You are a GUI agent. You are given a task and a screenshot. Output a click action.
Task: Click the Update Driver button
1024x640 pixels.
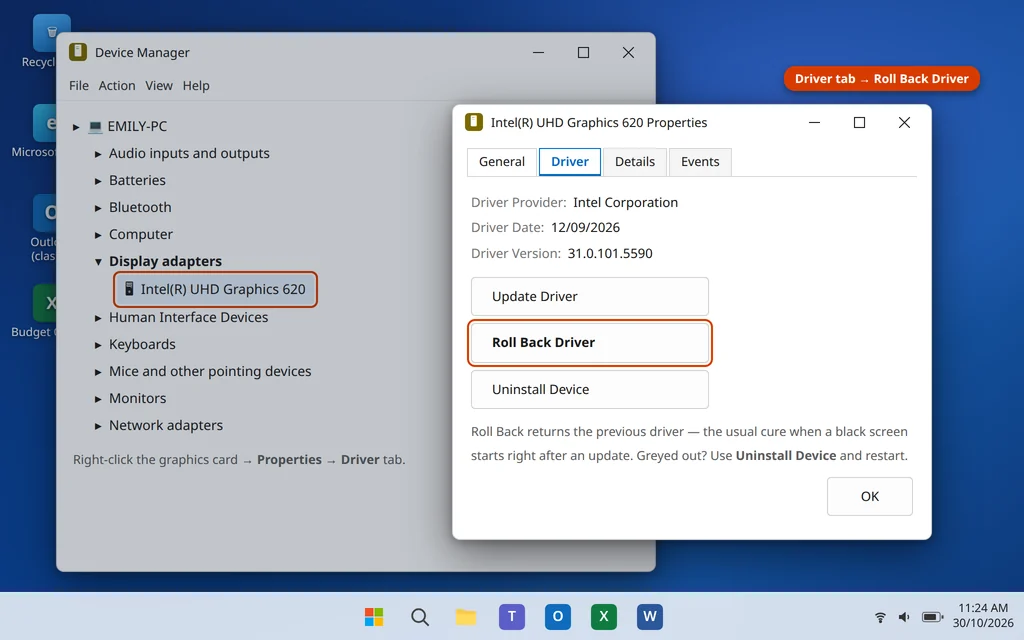(590, 296)
